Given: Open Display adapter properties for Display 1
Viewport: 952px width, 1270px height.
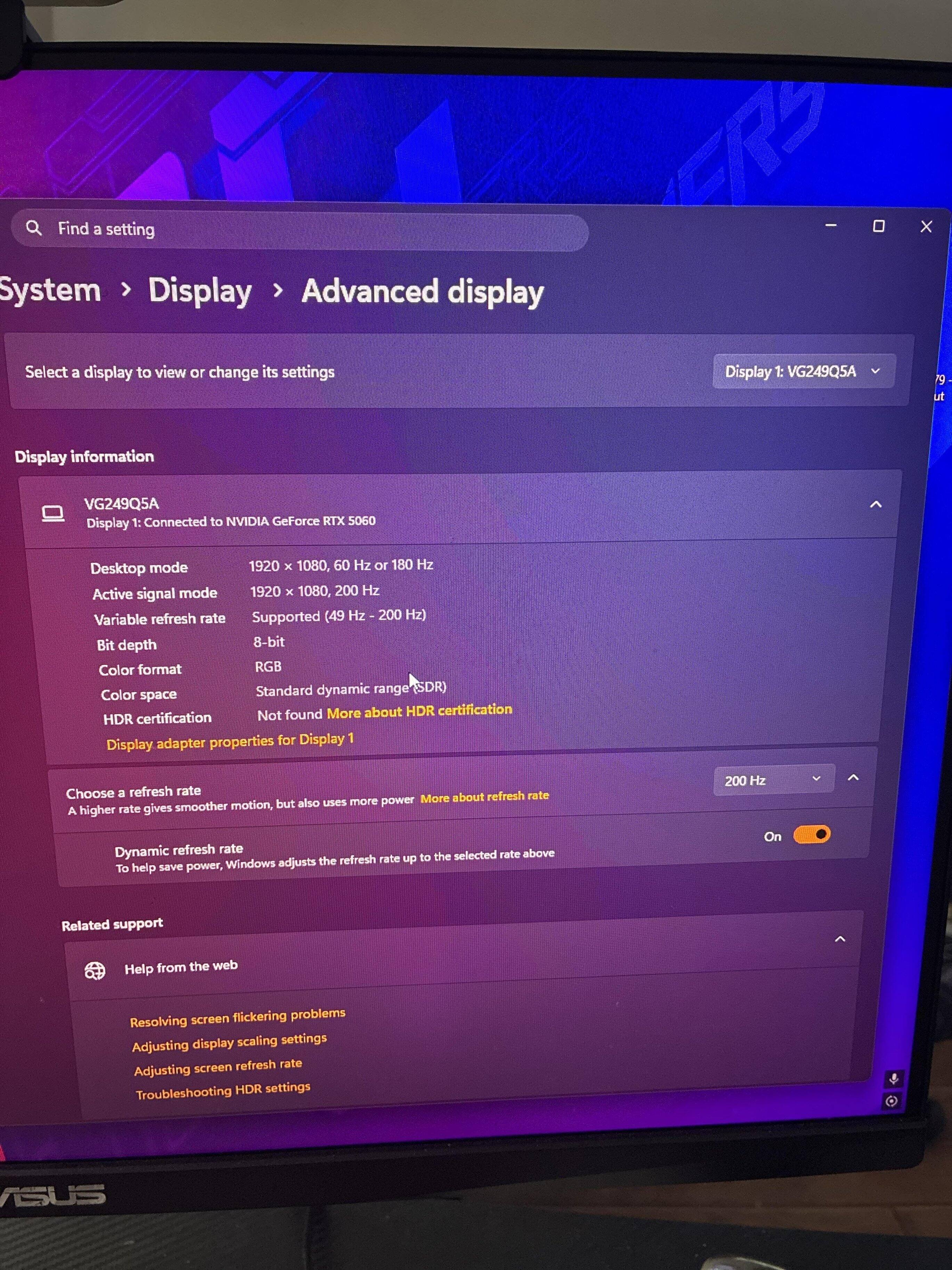Looking at the screenshot, I should pos(230,741).
